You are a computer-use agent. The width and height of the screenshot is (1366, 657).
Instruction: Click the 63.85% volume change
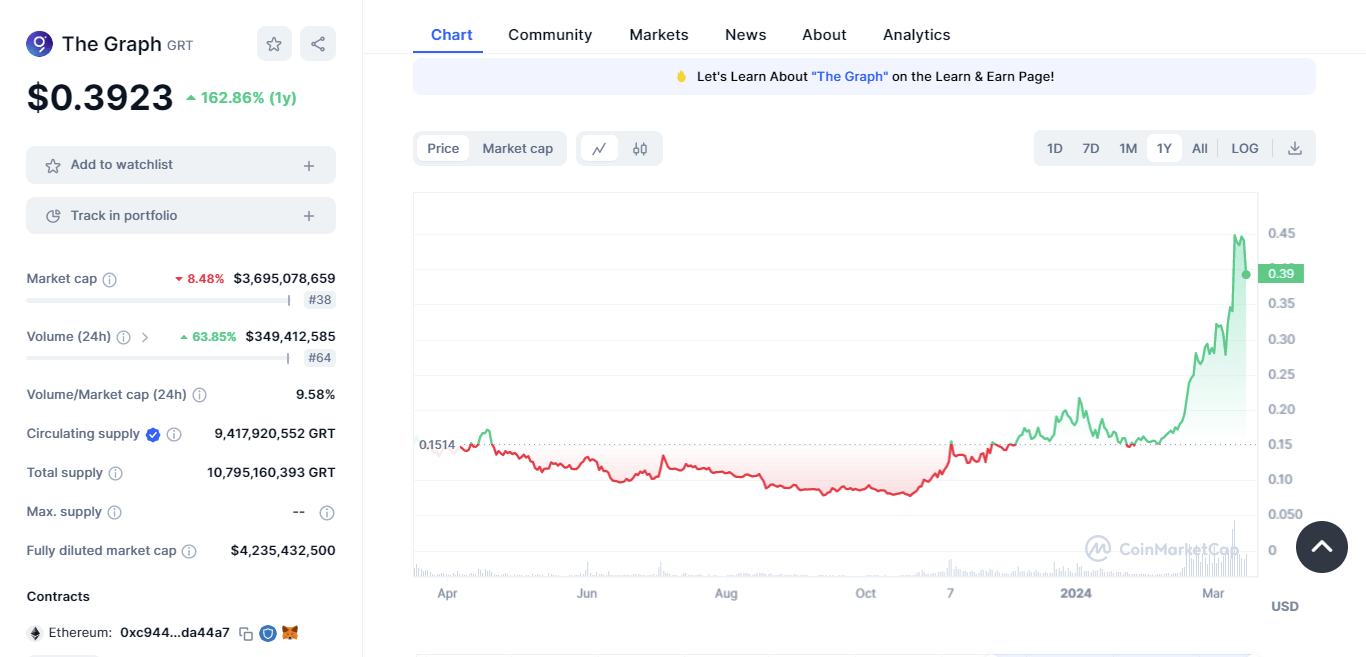click(208, 337)
